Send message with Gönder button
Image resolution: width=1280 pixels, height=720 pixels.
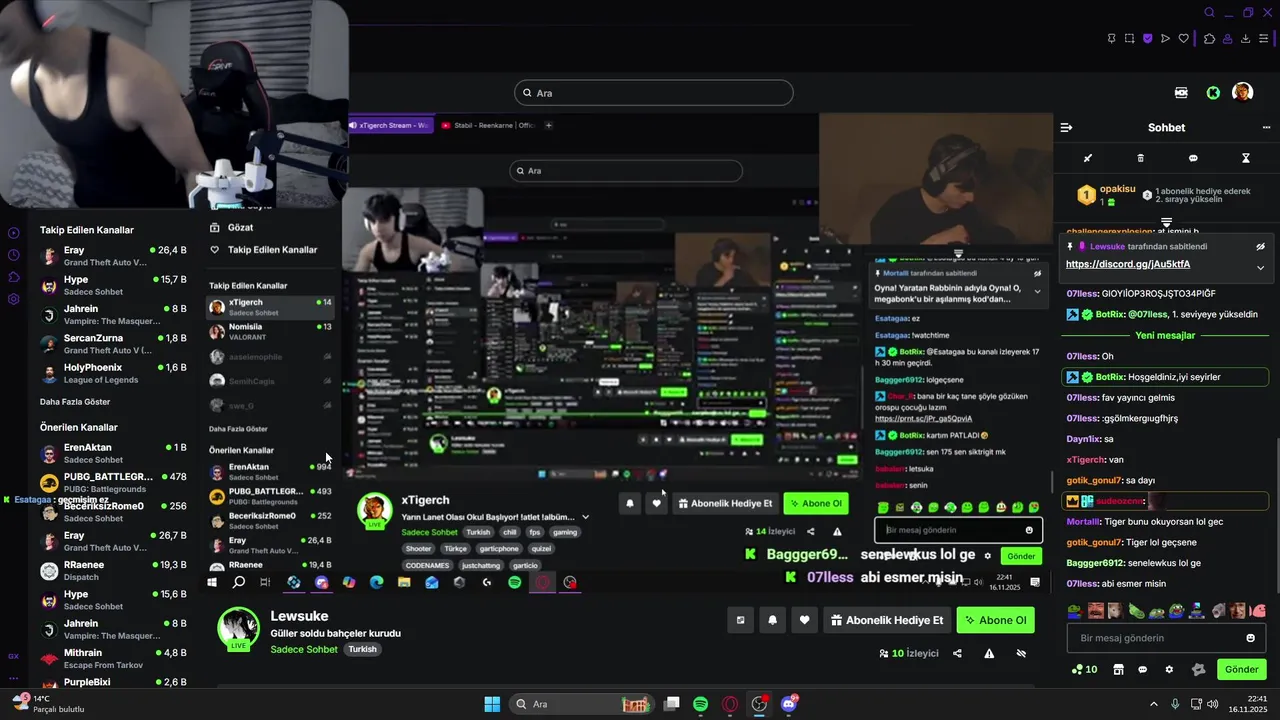point(1242,670)
